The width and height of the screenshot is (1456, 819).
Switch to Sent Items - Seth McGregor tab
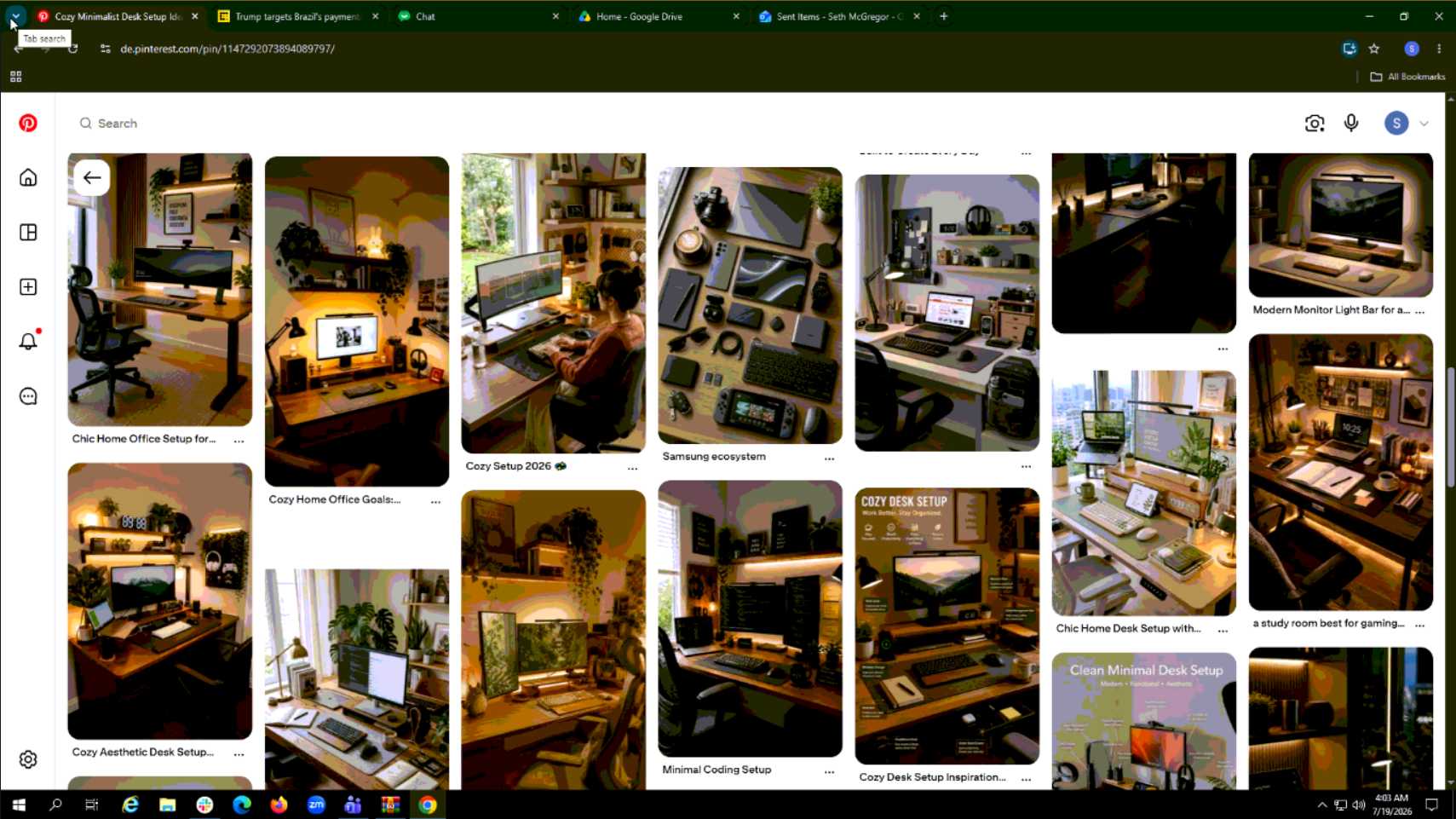(x=838, y=16)
